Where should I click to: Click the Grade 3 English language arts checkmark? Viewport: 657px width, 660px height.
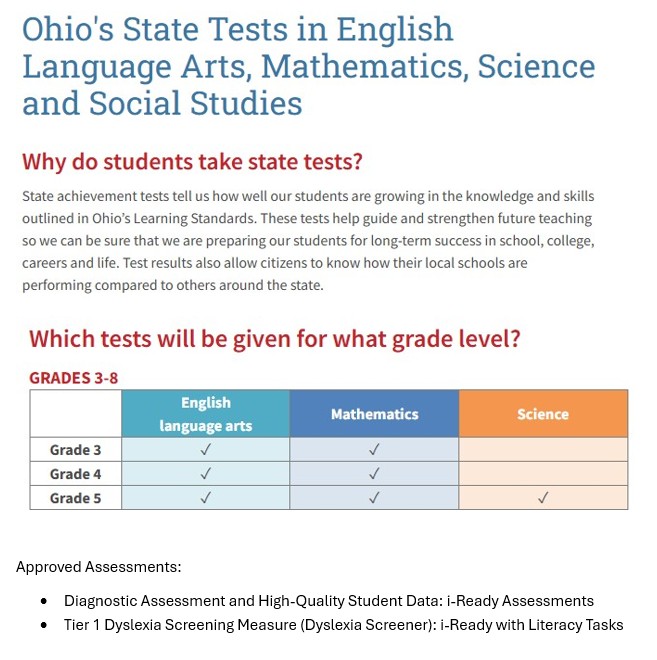coord(205,450)
